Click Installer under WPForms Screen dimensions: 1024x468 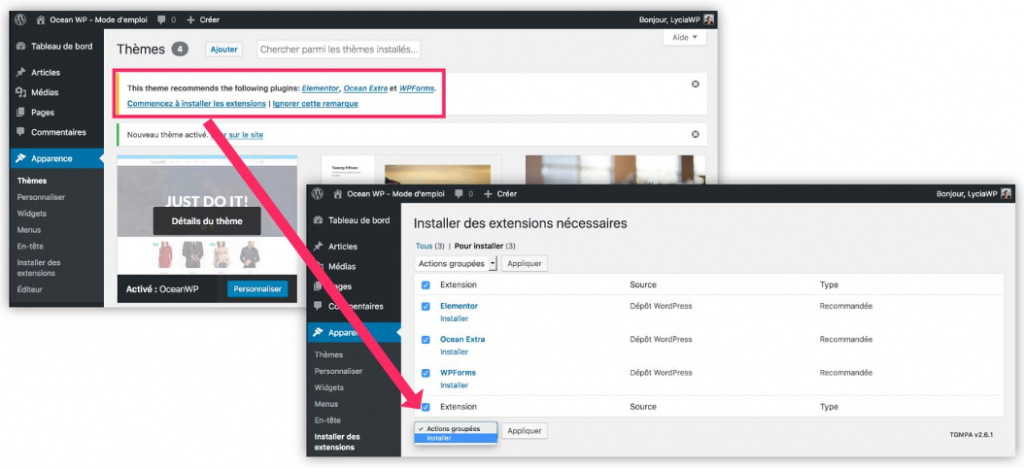click(454, 386)
